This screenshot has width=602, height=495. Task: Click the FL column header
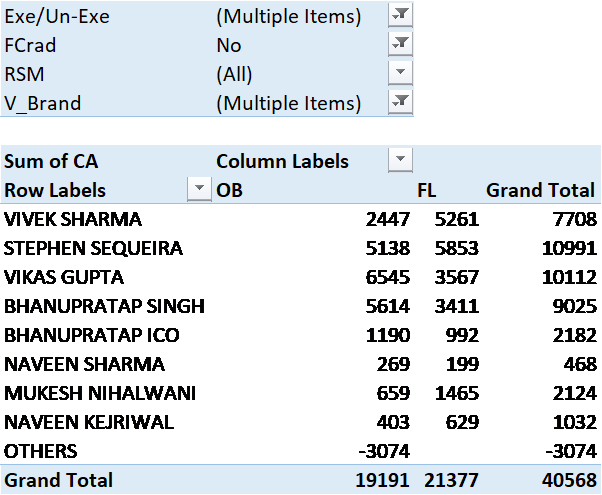[x=427, y=190]
